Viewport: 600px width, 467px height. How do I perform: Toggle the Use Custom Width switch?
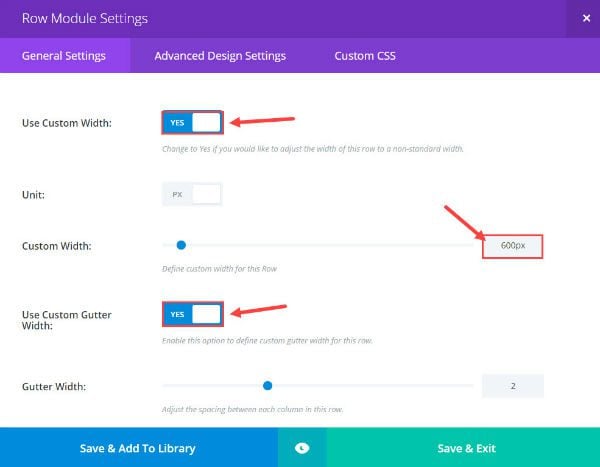[x=192, y=122]
